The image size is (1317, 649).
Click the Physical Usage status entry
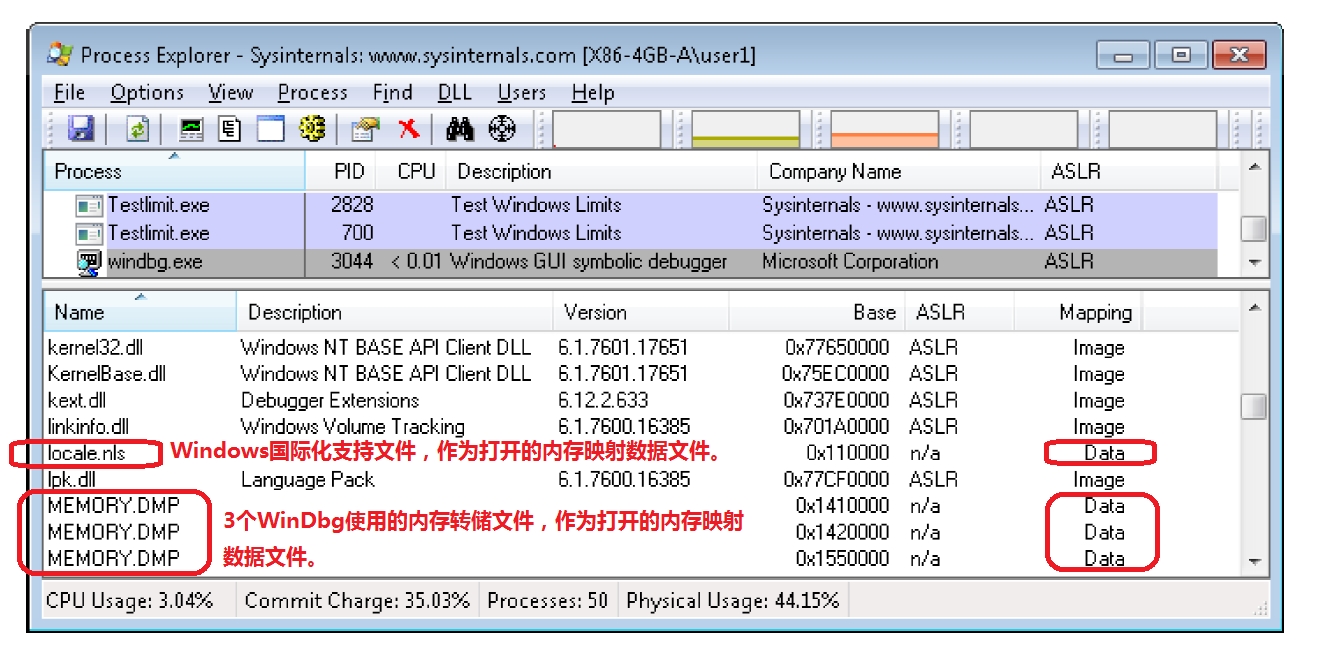pyautogui.click(x=732, y=601)
